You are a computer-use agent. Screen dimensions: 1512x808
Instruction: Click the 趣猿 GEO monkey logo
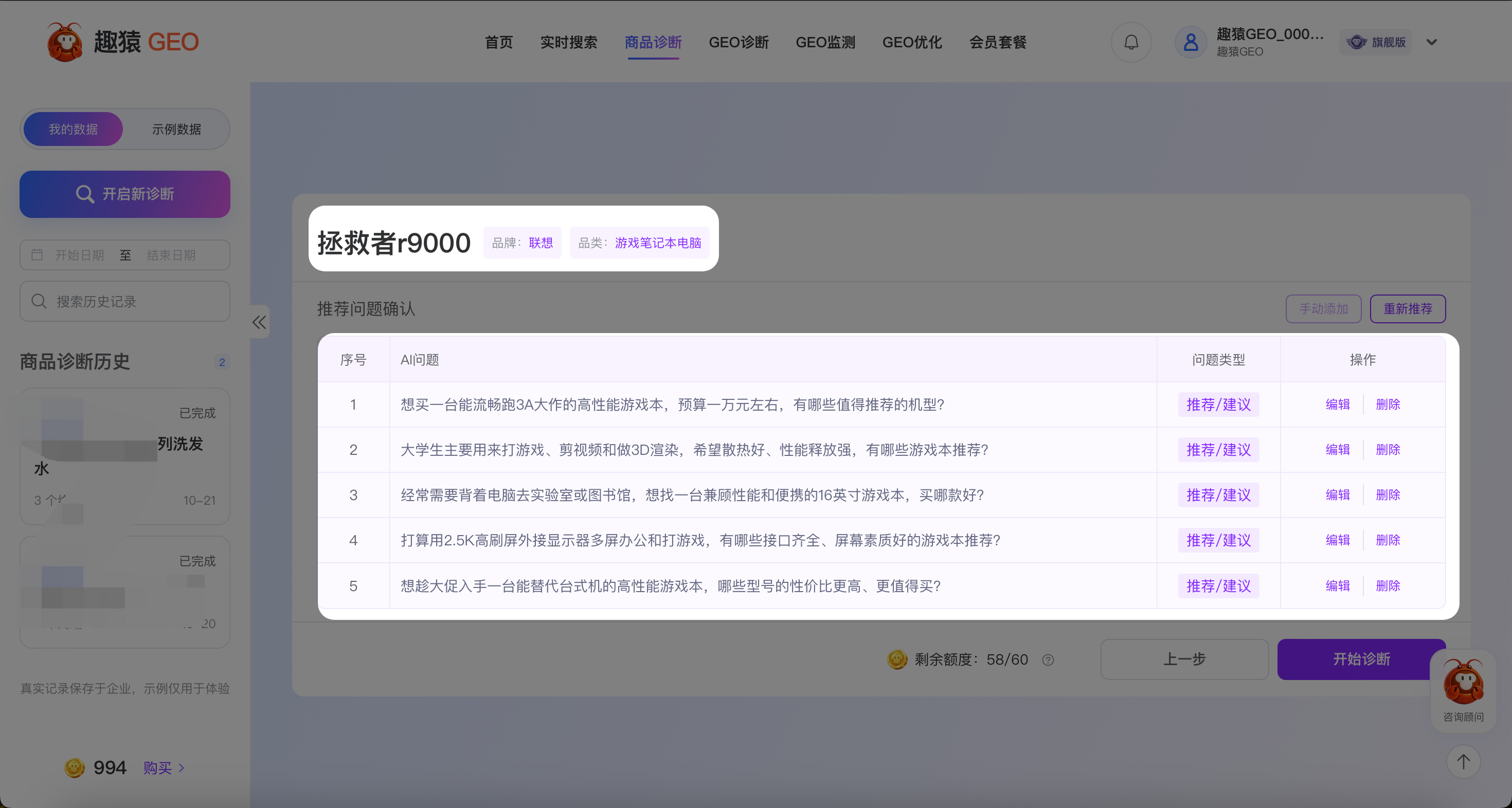[x=65, y=42]
